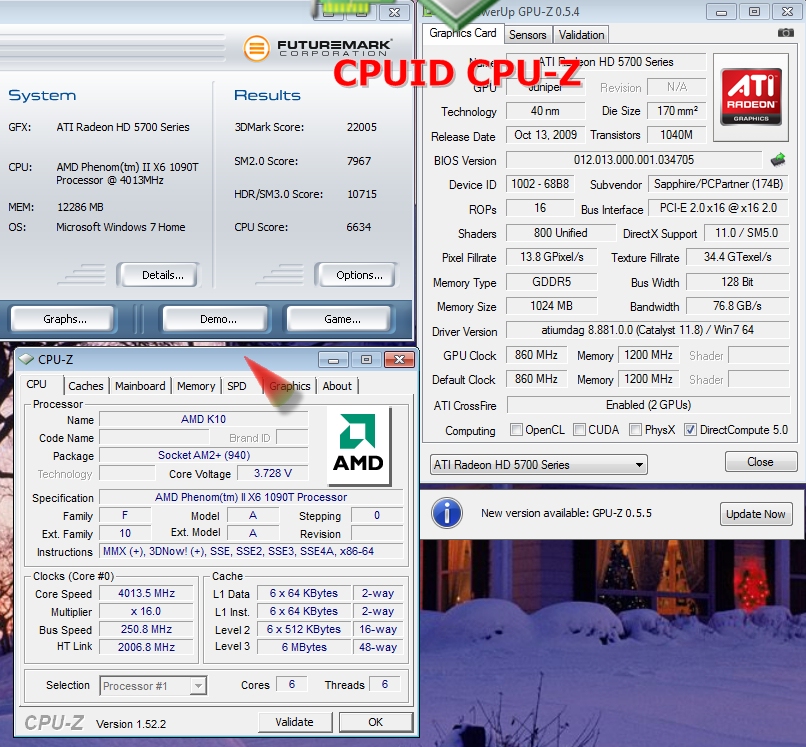This screenshot has height=747, width=806.
Task: Close the CPU-Z window
Action: click(x=399, y=359)
